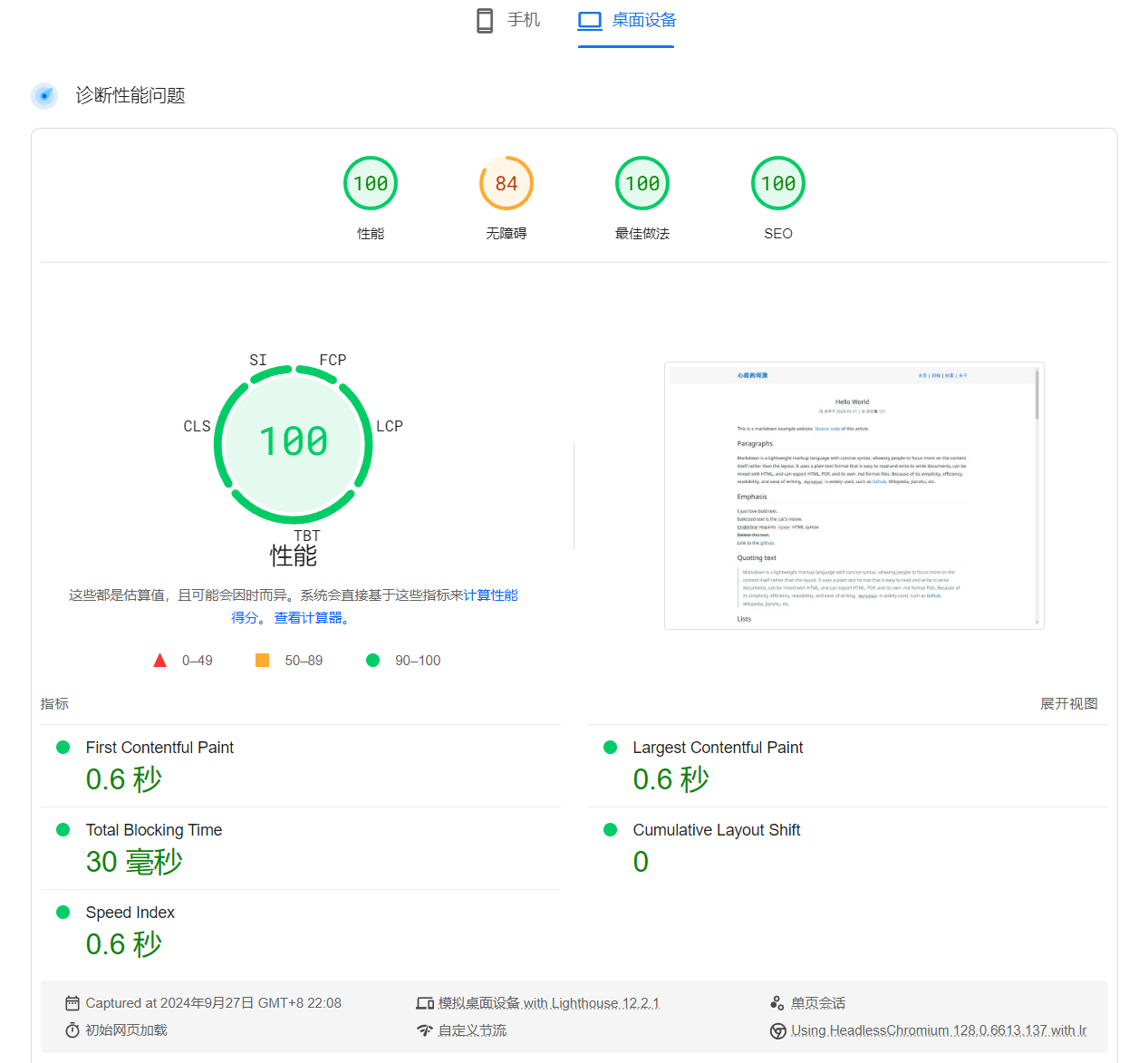Open the 查看计算器 link
Image resolution: width=1148 pixels, height=1063 pixels.
point(309,618)
